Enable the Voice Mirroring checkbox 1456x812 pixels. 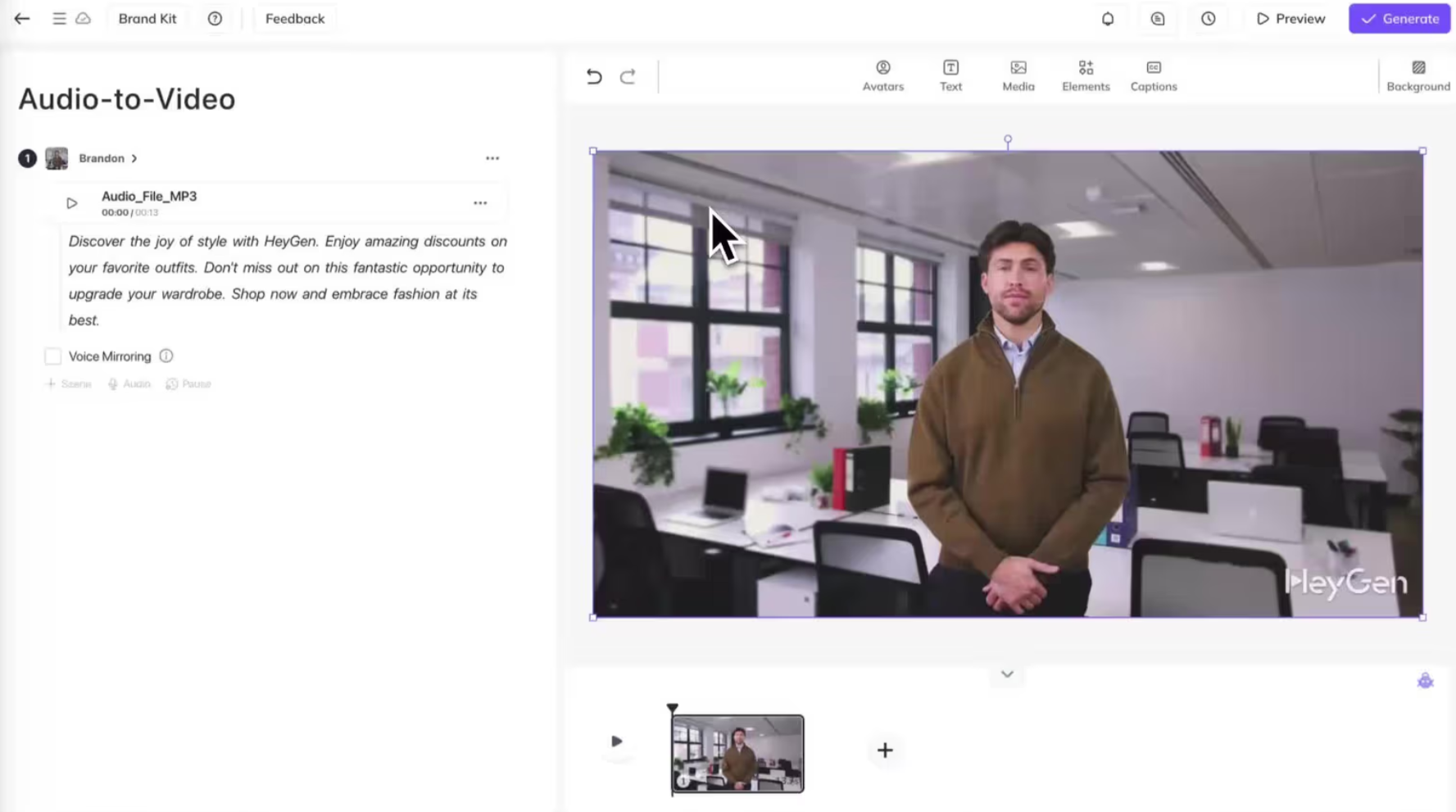pos(52,356)
